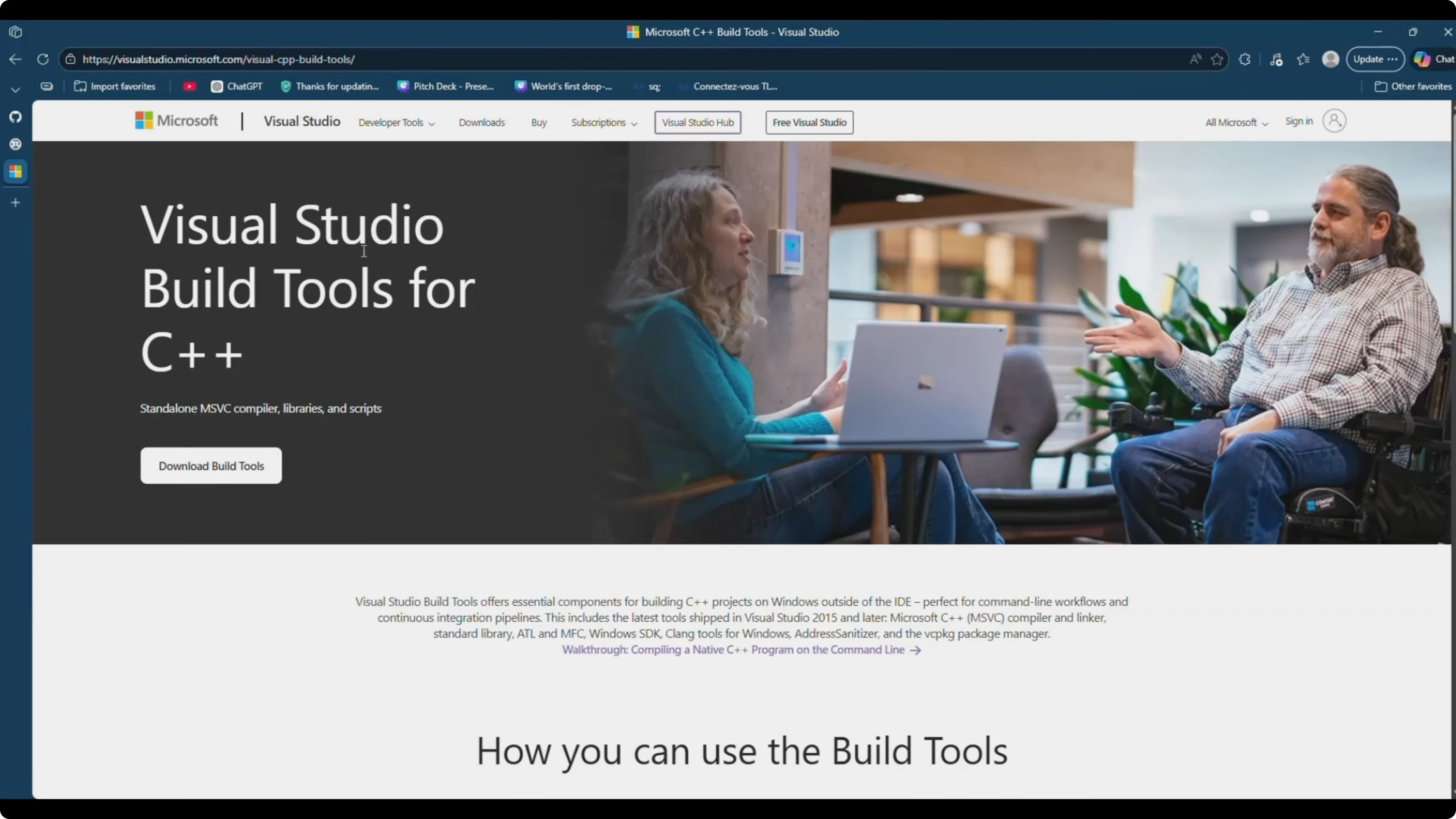The image size is (1456, 819).
Task: Go back with the back arrow
Action: 15,59
